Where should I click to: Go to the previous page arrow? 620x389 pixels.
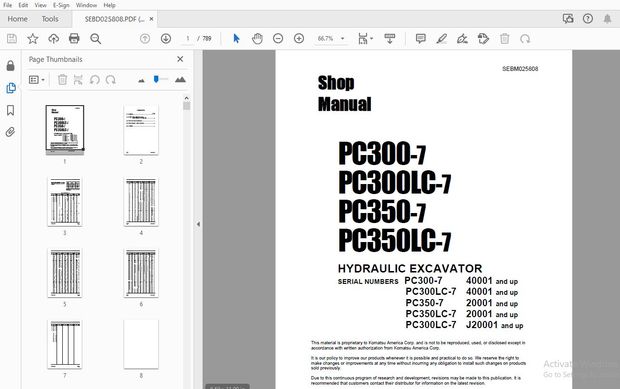(x=145, y=38)
